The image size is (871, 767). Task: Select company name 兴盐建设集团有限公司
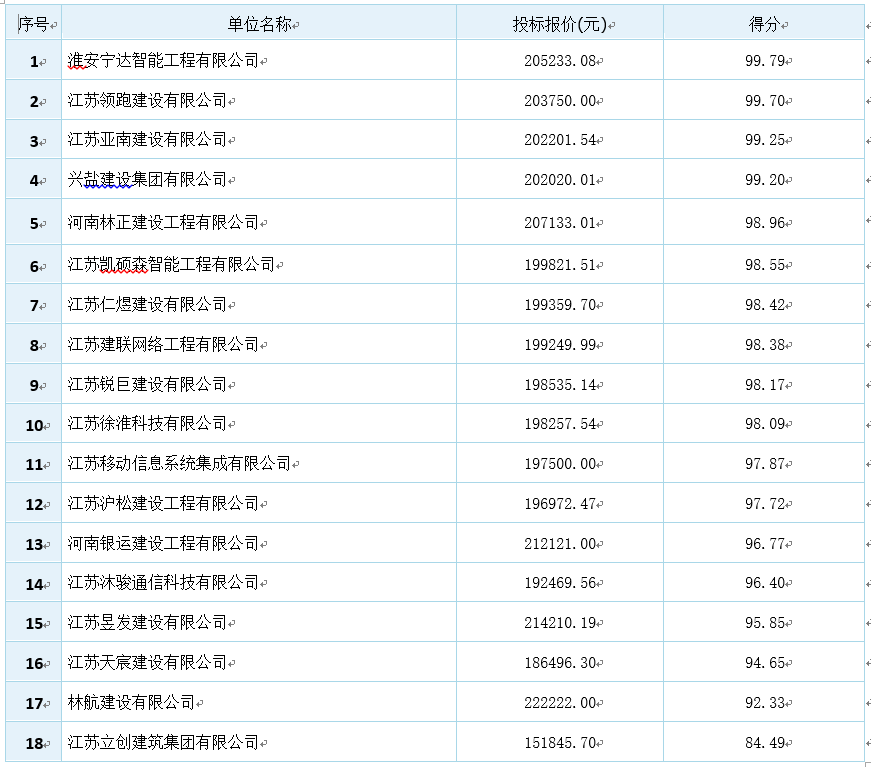pos(147,179)
